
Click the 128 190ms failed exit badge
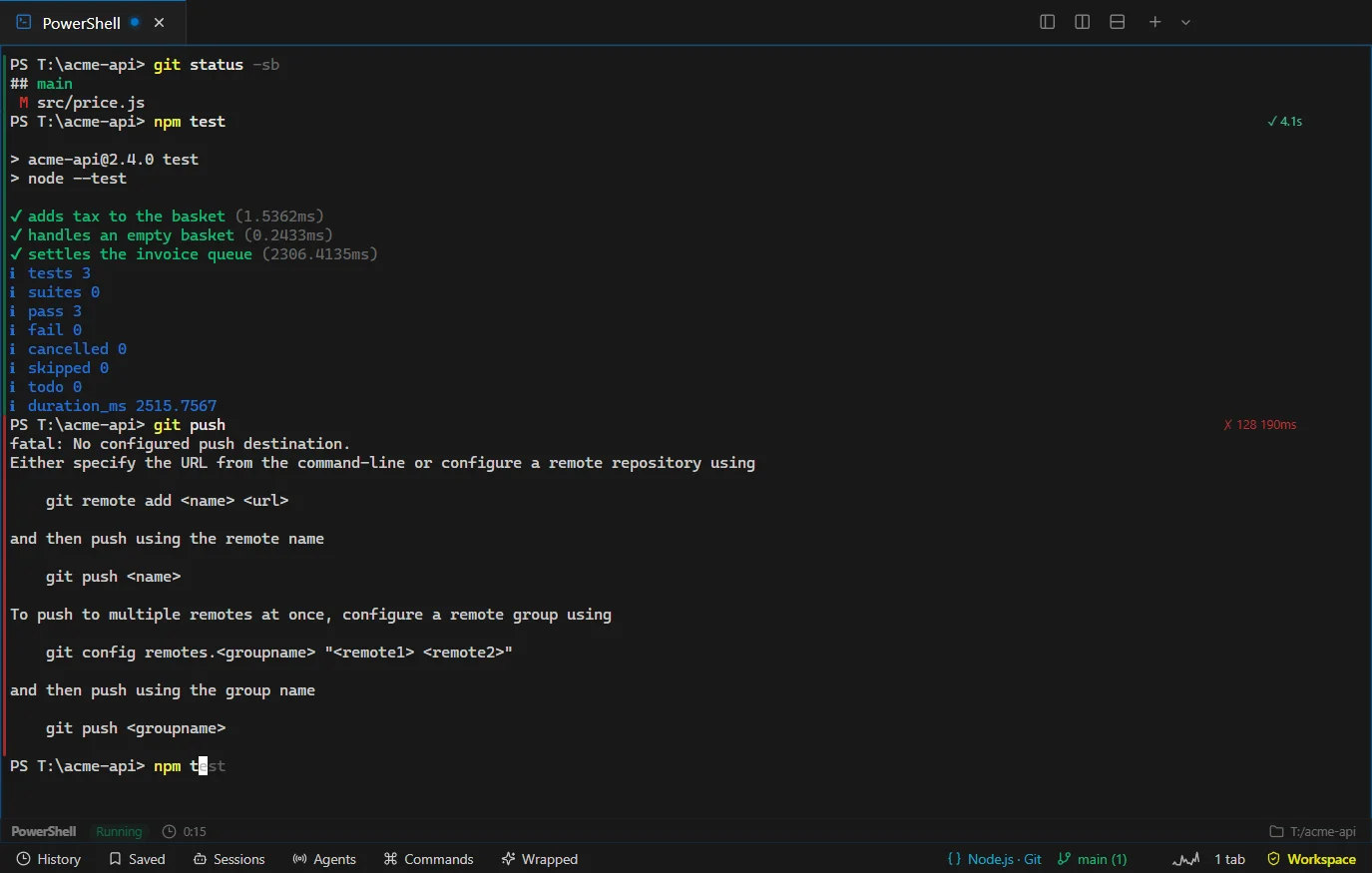[1260, 425]
